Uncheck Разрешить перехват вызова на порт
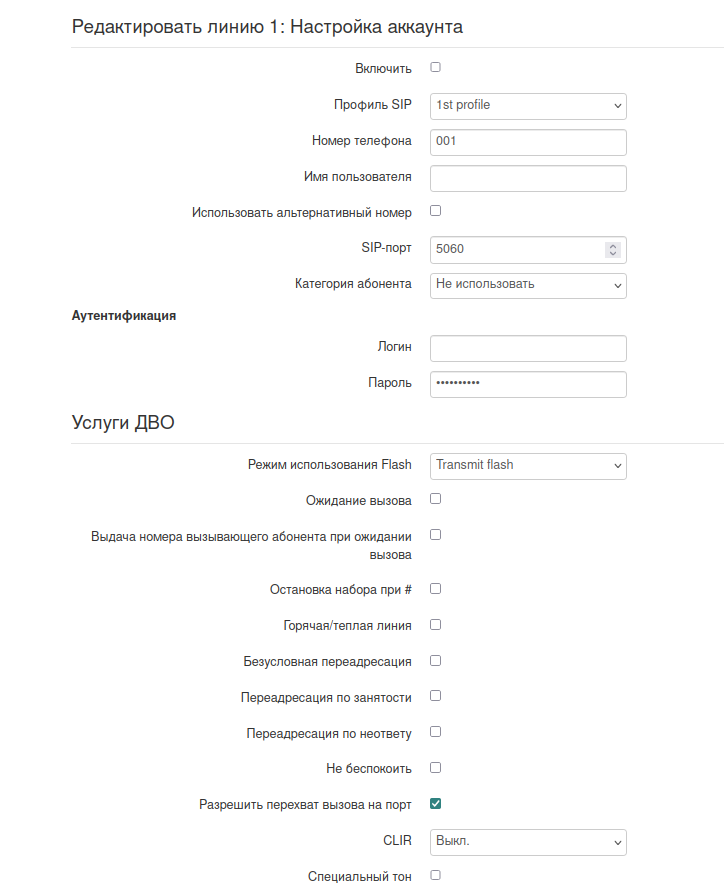This screenshot has height=892, width=724. pyautogui.click(x=435, y=803)
